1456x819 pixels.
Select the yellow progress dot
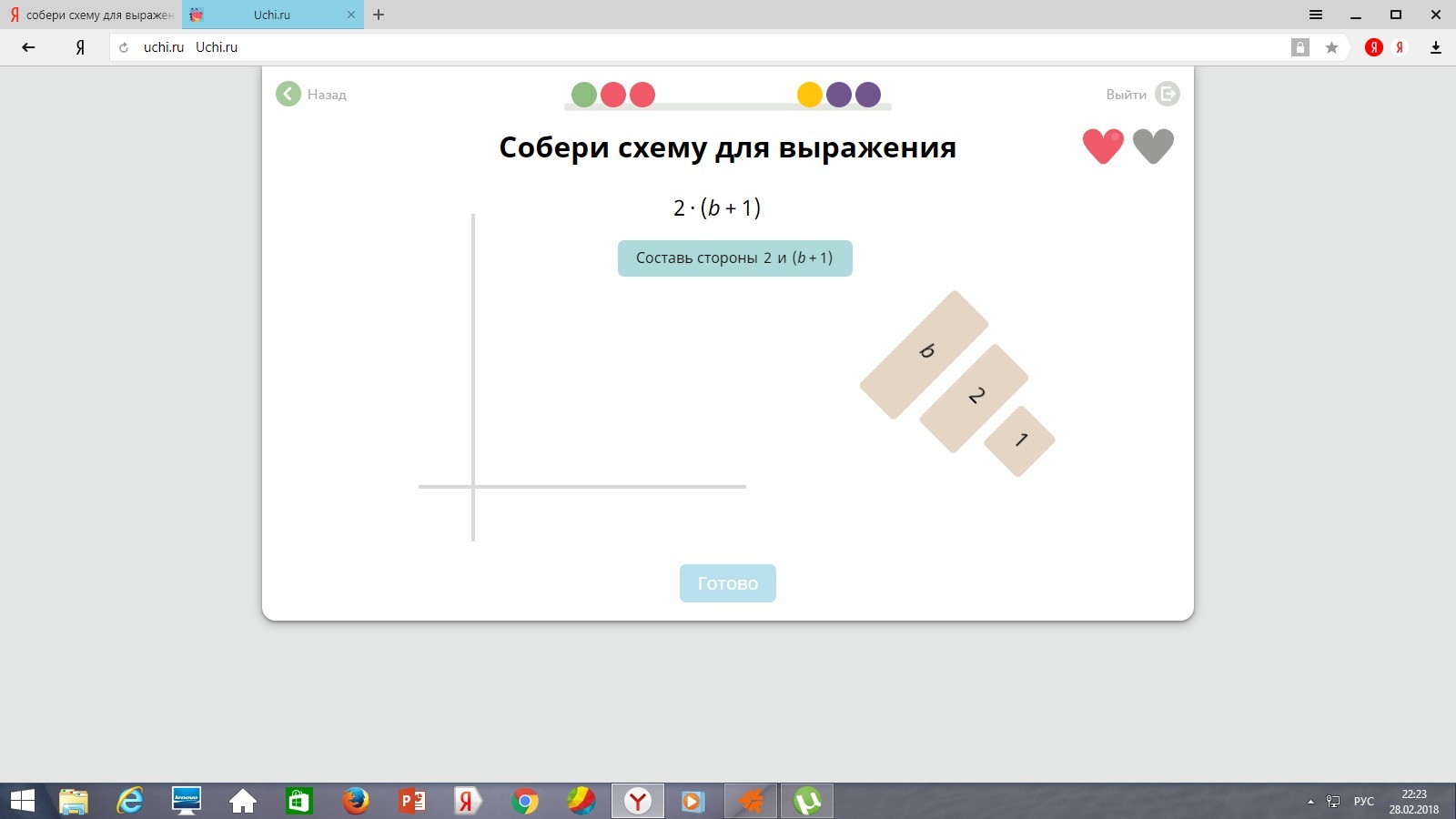[809, 95]
